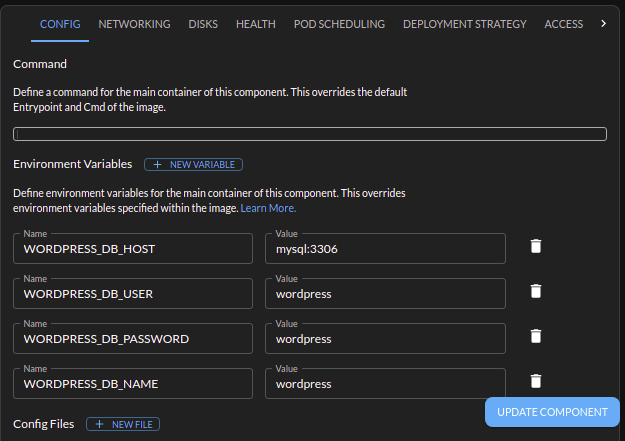Edit the mysql:3306 value field
This screenshot has height=441, width=625.
click(385, 249)
